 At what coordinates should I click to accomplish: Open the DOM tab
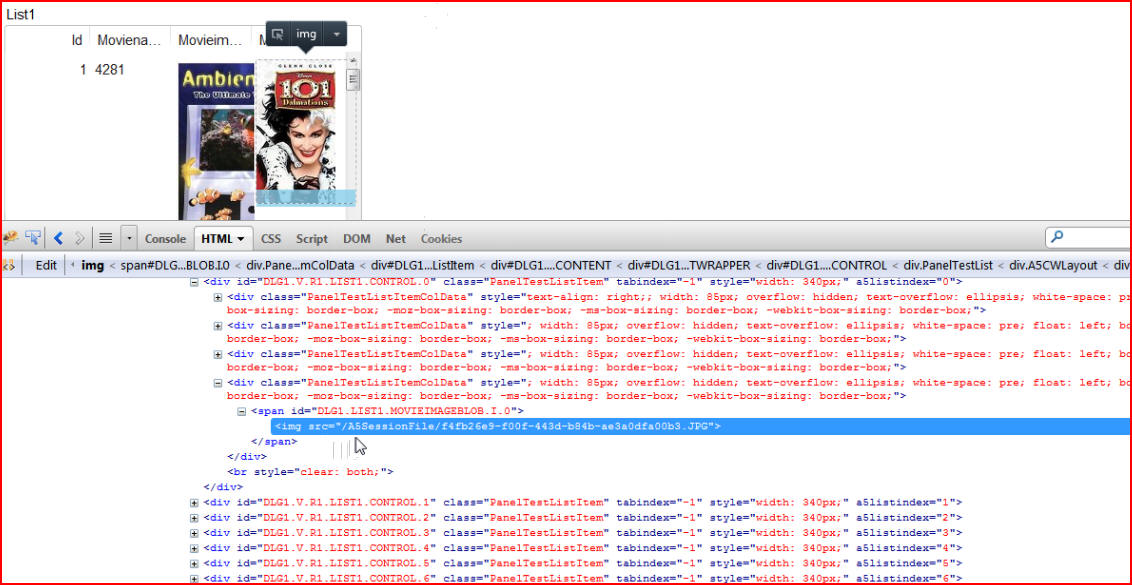pyautogui.click(x=357, y=238)
